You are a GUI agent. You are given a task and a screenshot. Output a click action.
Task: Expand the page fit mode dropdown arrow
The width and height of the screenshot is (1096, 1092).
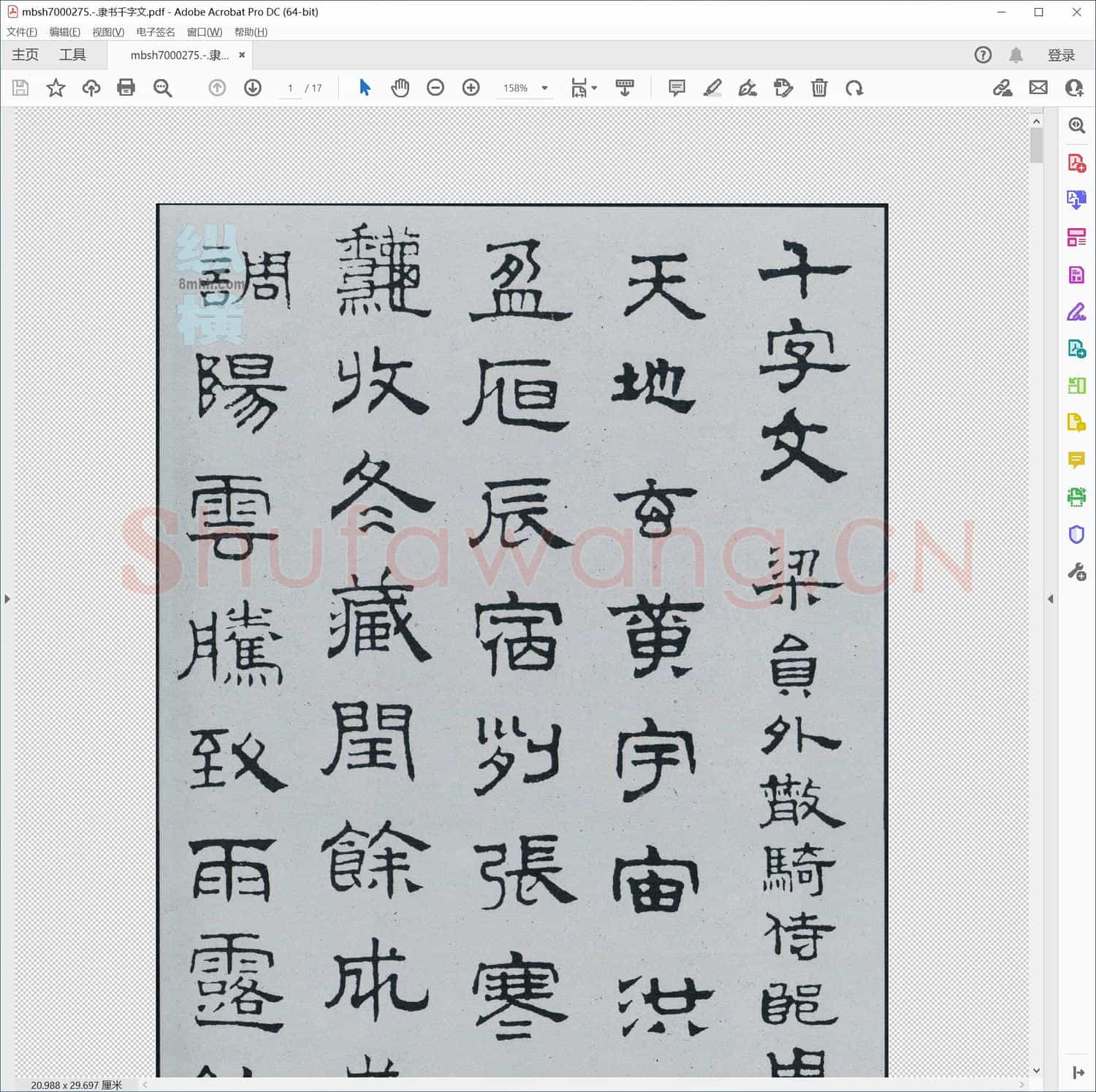593,88
